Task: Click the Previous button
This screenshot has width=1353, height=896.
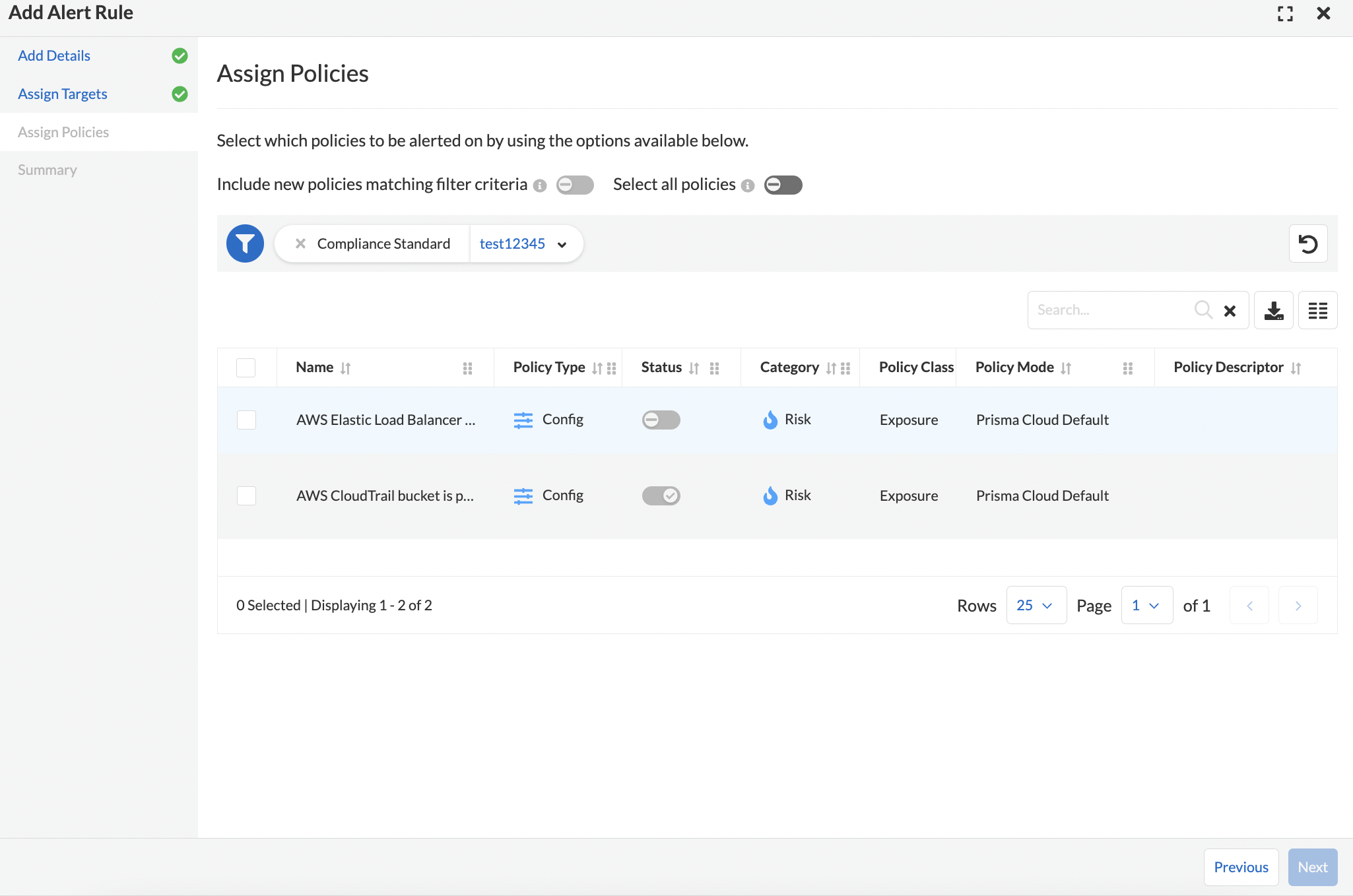Action: 1241,867
